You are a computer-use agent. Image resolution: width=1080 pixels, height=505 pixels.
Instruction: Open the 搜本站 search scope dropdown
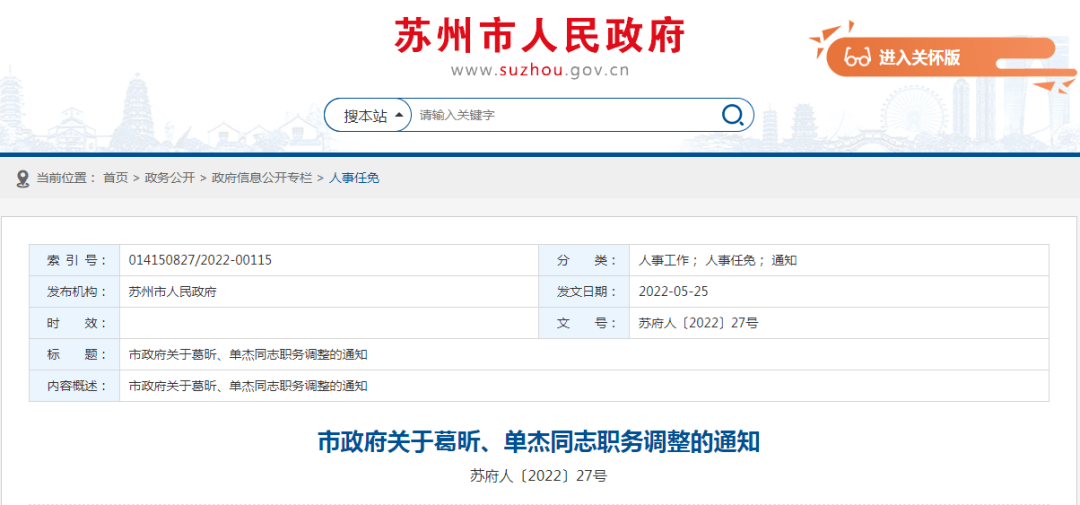368,116
